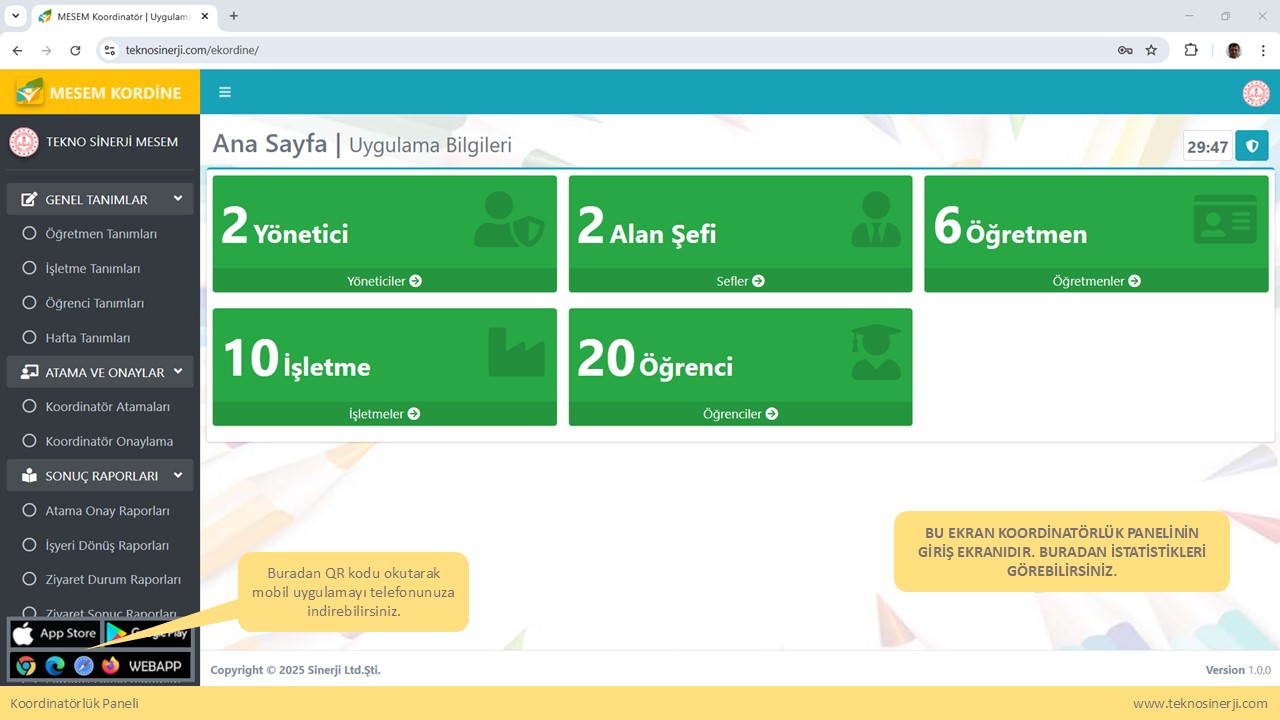The height and width of the screenshot is (720, 1280).
Task: Expand the SONUÇ RAPORLARI section chevron
Action: 178,476
